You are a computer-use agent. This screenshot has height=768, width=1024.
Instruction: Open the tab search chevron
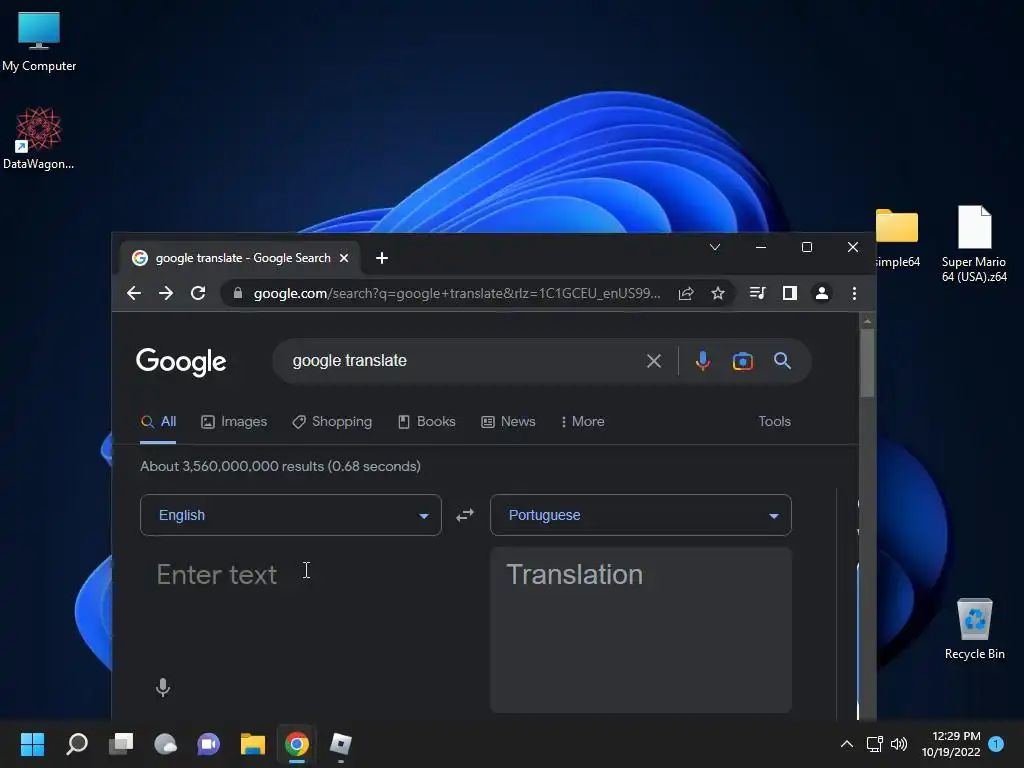pyautogui.click(x=715, y=247)
